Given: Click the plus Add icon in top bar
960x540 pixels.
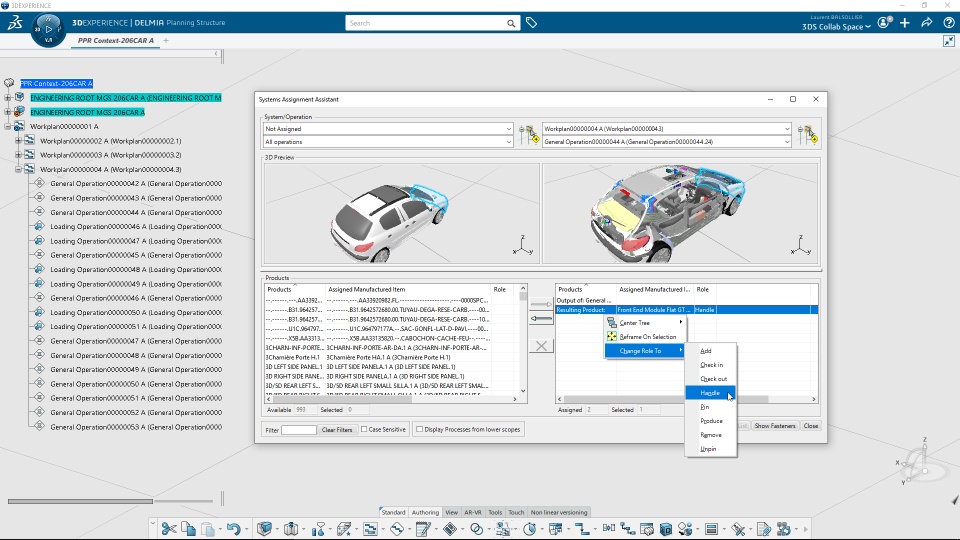Looking at the screenshot, I should coord(906,22).
